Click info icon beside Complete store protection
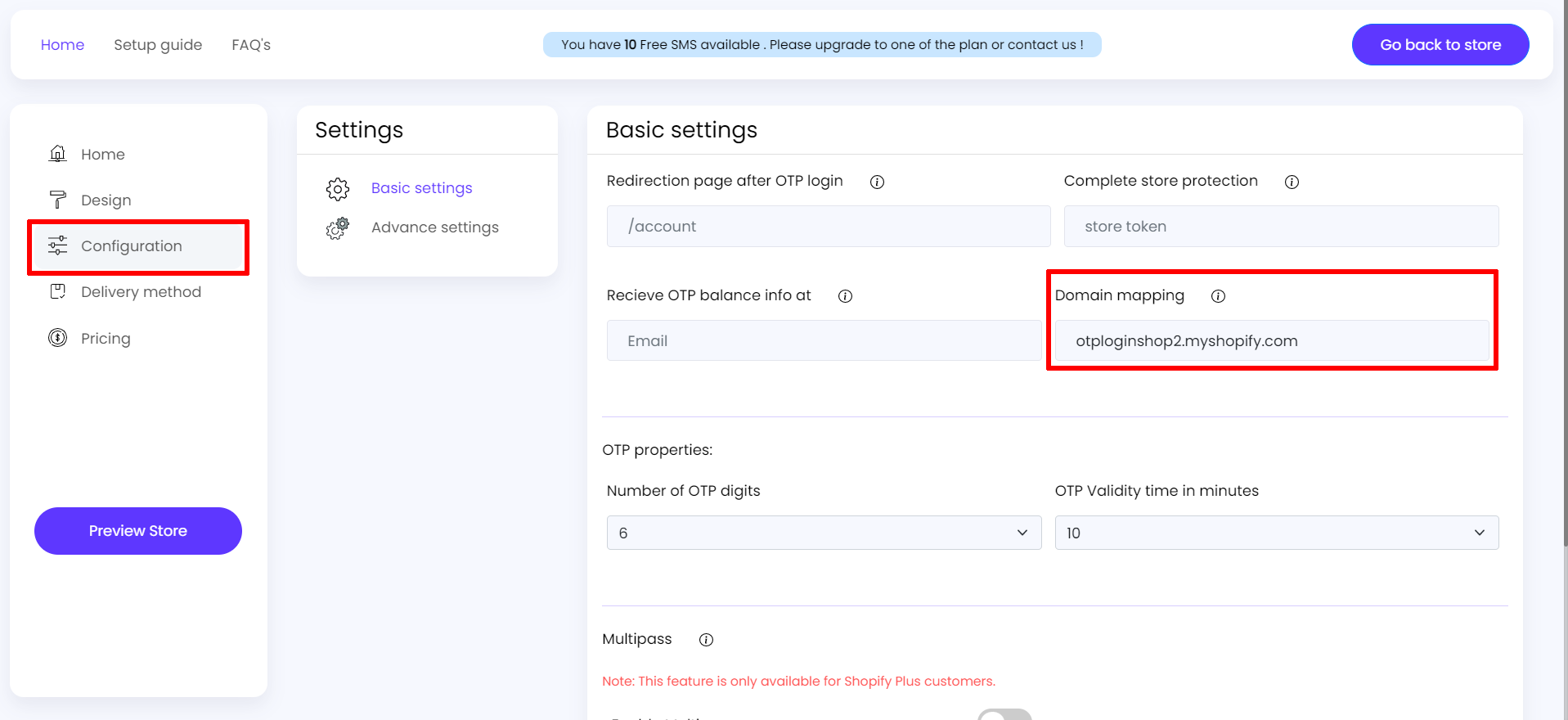This screenshot has width=1568, height=720. pos(1292,182)
